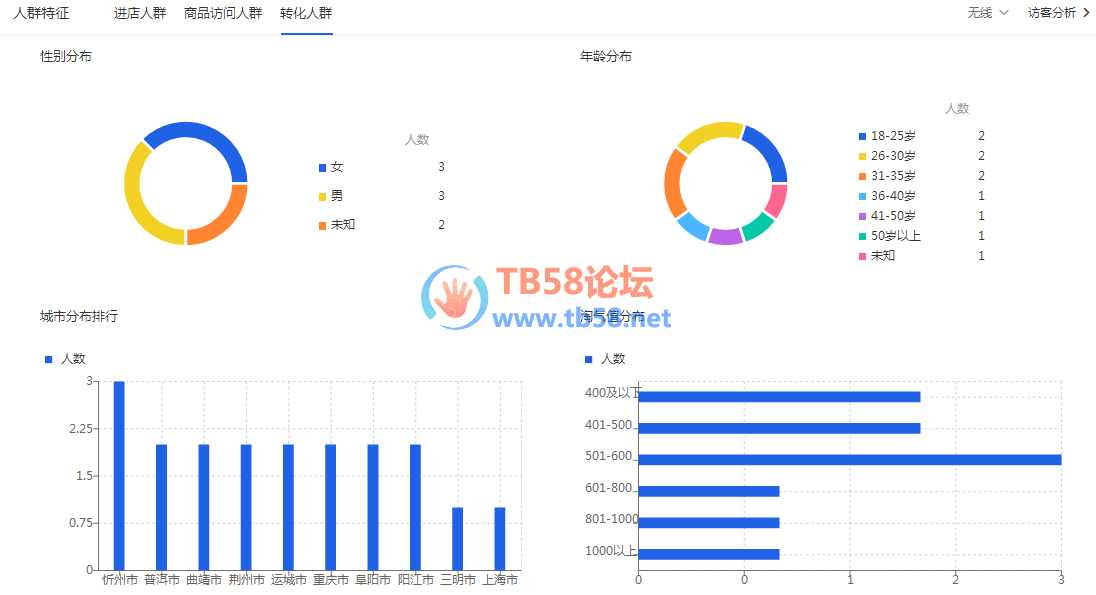This screenshot has width=1096, height=595.
Task: Switch to the 进店人群 tab
Action: [x=140, y=13]
